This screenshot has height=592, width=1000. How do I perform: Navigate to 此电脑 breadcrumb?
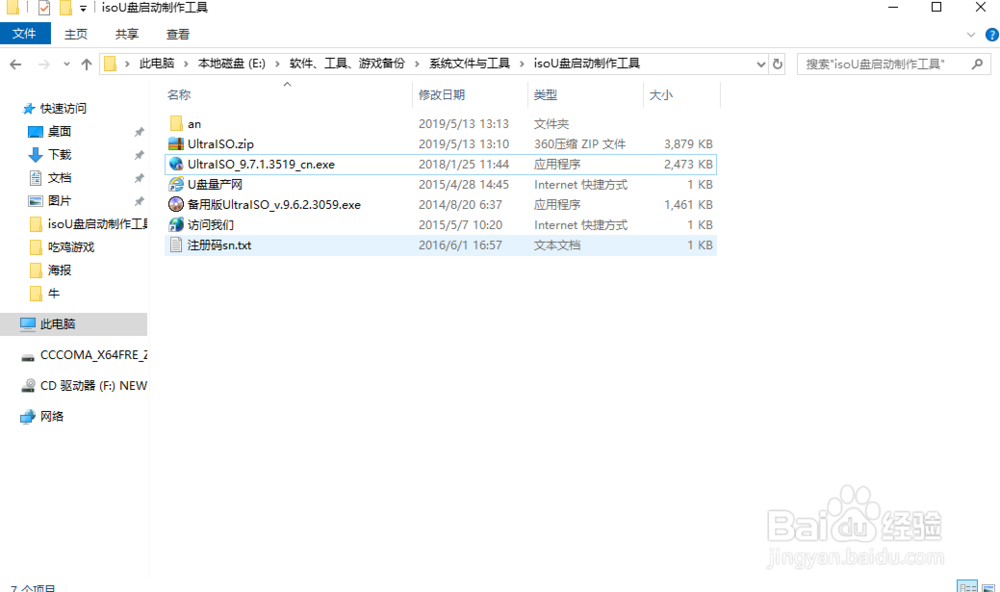click(157, 64)
